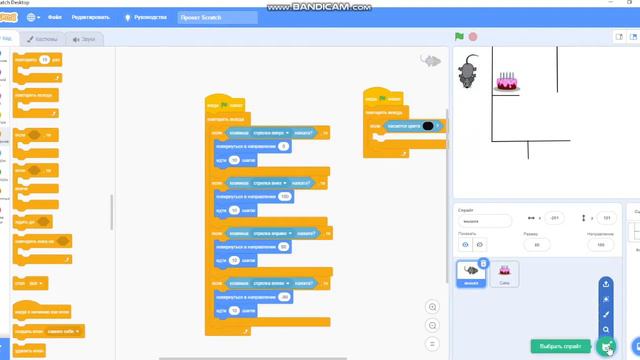
Task: Click the workspace horizontal scrollbar
Action: [x=253, y=358]
